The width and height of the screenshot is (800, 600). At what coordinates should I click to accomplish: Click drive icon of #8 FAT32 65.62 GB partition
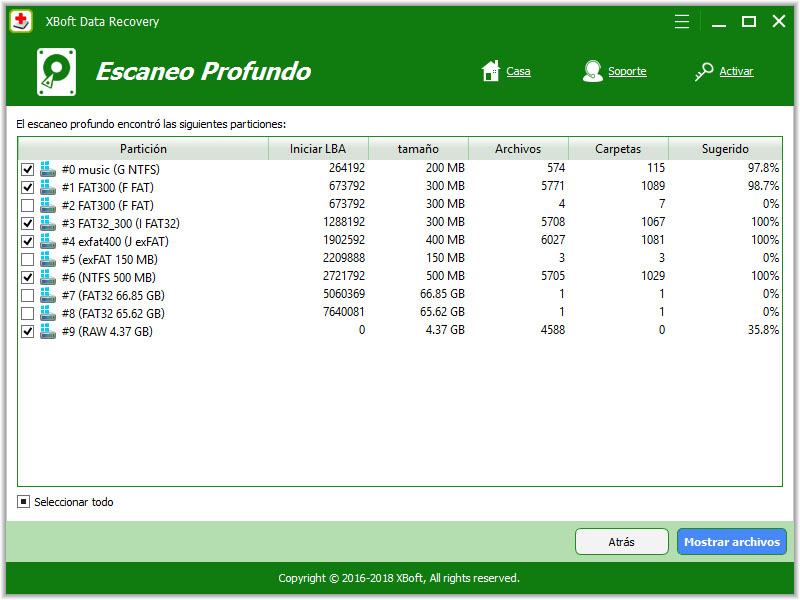click(x=47, y=313)
